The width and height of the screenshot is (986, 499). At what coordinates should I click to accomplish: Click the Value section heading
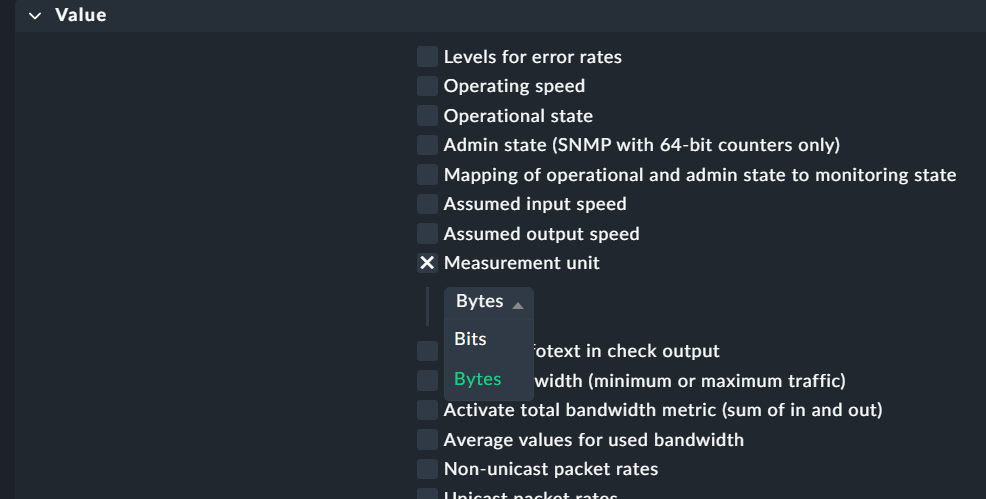coord(81,15)
